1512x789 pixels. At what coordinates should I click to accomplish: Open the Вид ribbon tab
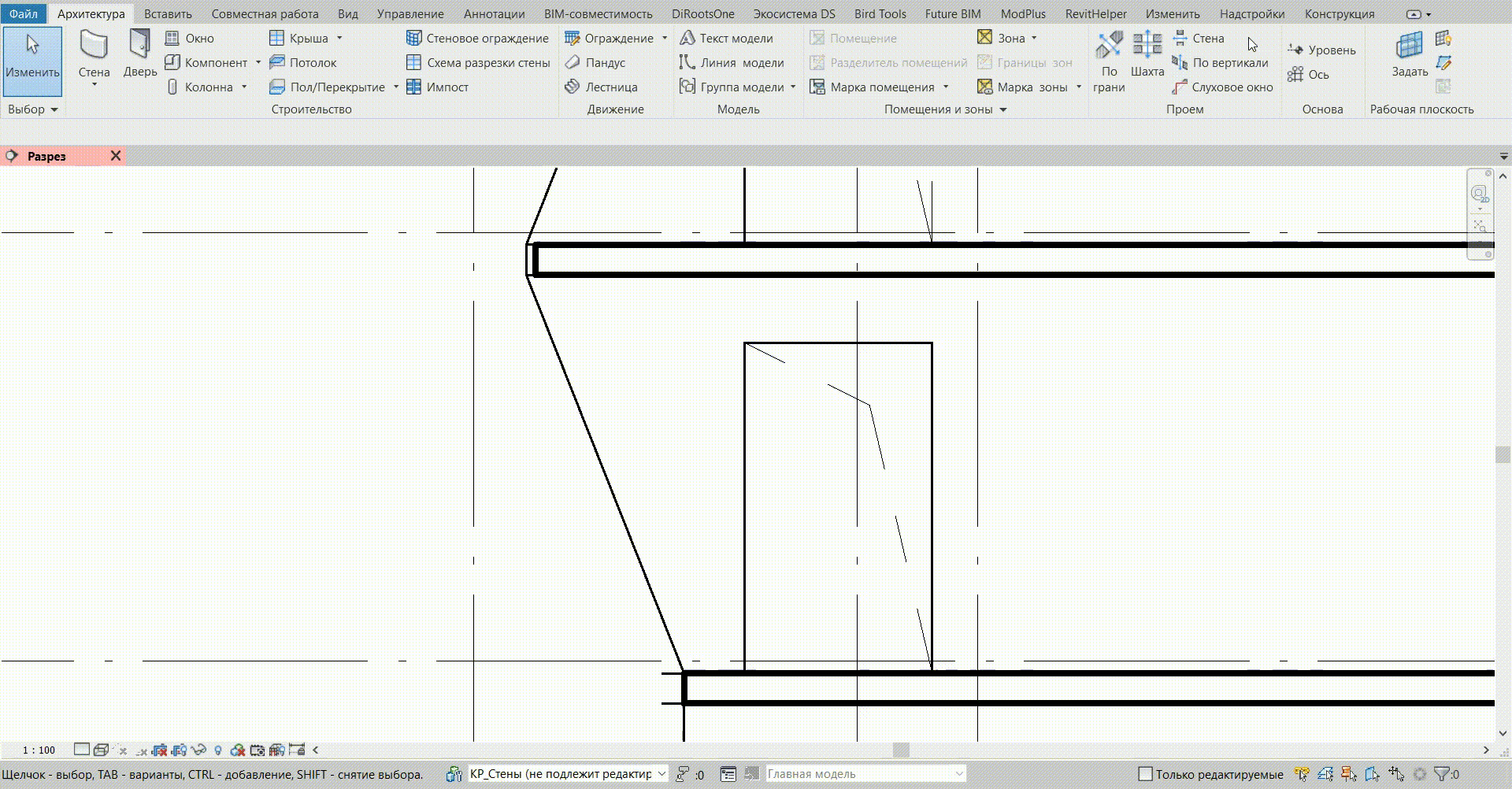click(347, 13)
